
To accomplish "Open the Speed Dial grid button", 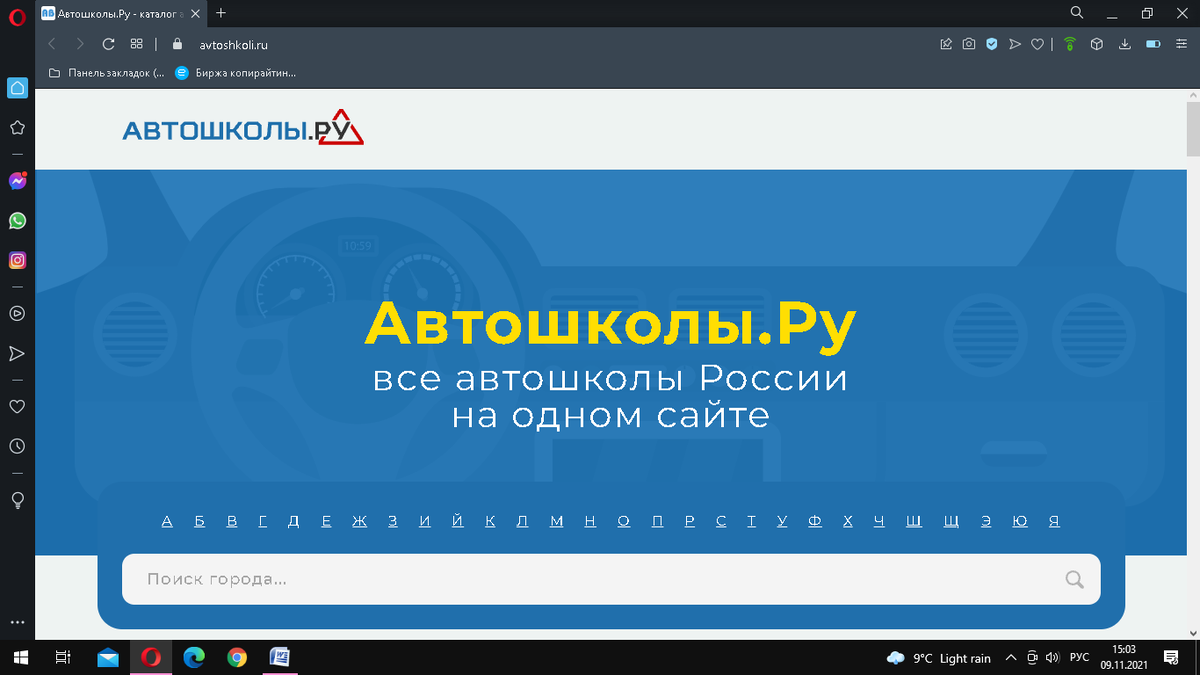I will coord(137,44).
